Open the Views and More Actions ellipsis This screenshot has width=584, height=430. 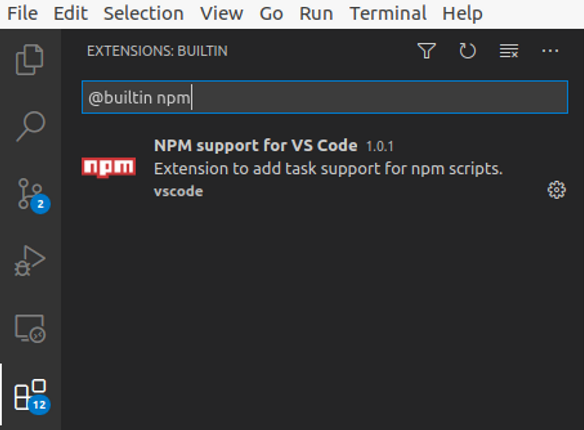coord(550,51)
